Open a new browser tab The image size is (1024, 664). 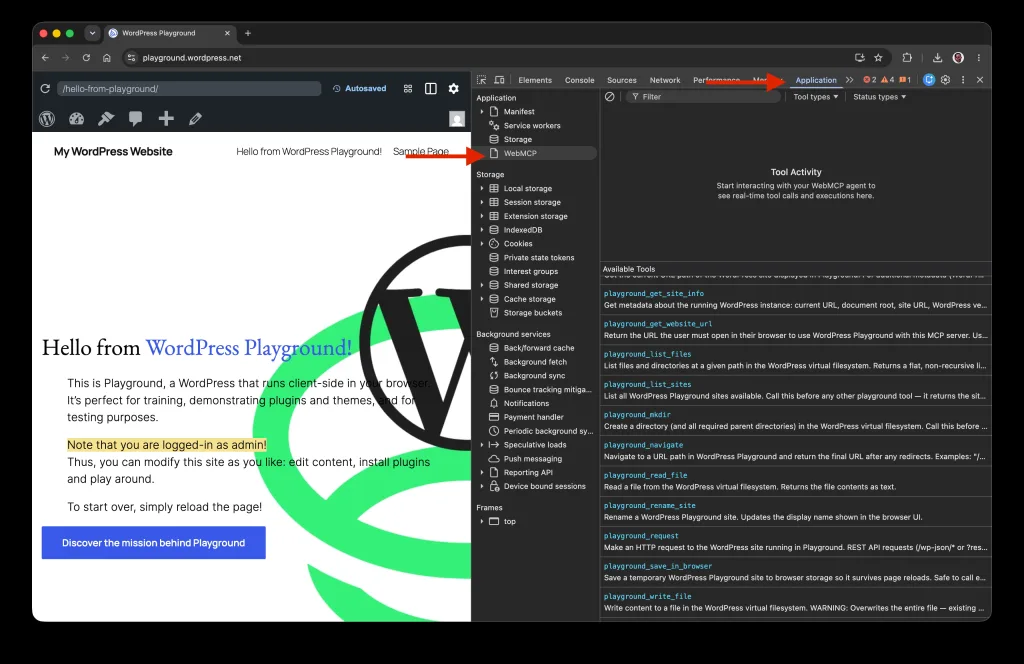coord(248,33)
